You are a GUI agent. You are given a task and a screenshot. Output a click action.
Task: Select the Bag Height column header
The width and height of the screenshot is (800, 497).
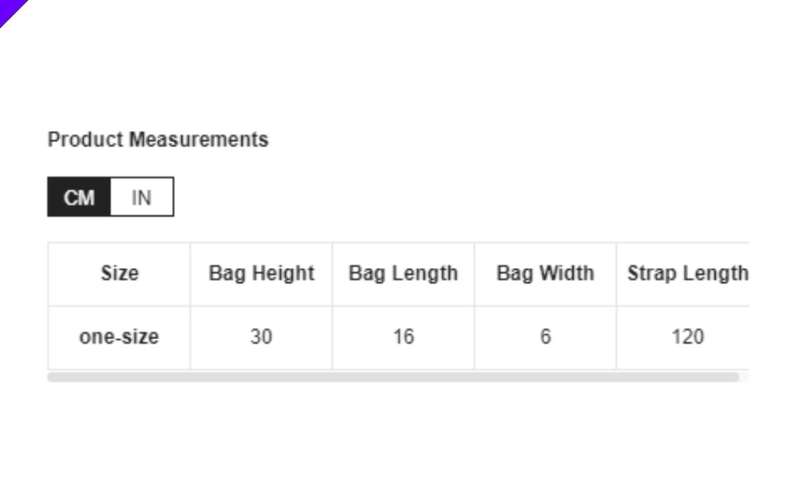point(261,274)
